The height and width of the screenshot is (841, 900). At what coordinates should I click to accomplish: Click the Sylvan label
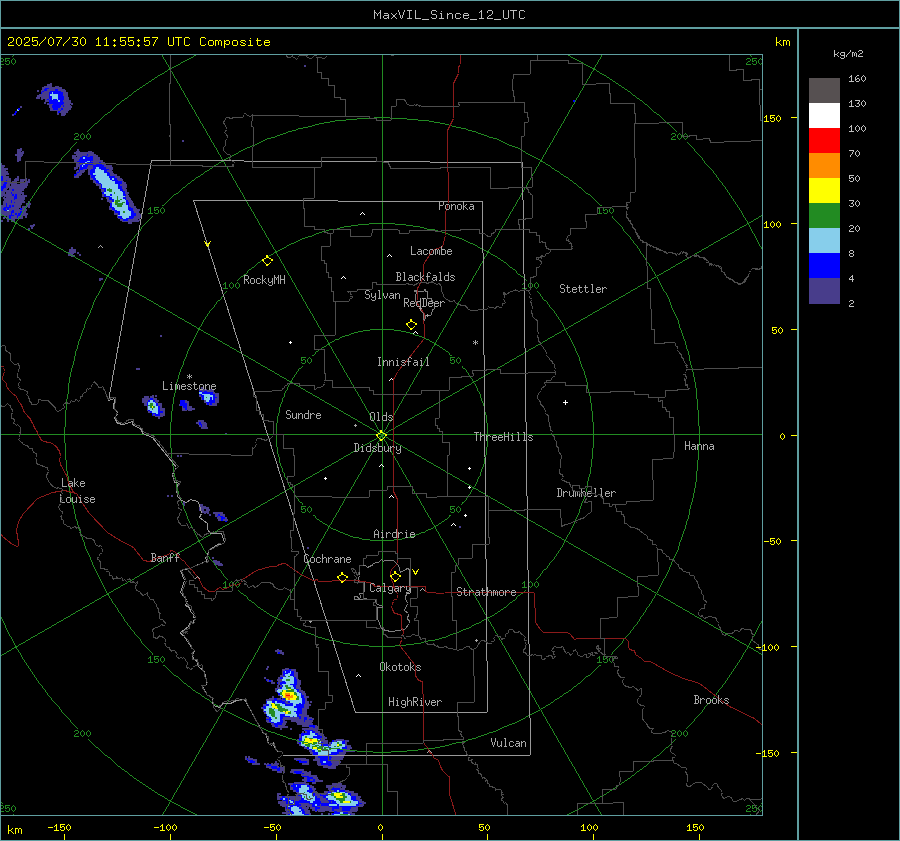(x=382, y=295)
